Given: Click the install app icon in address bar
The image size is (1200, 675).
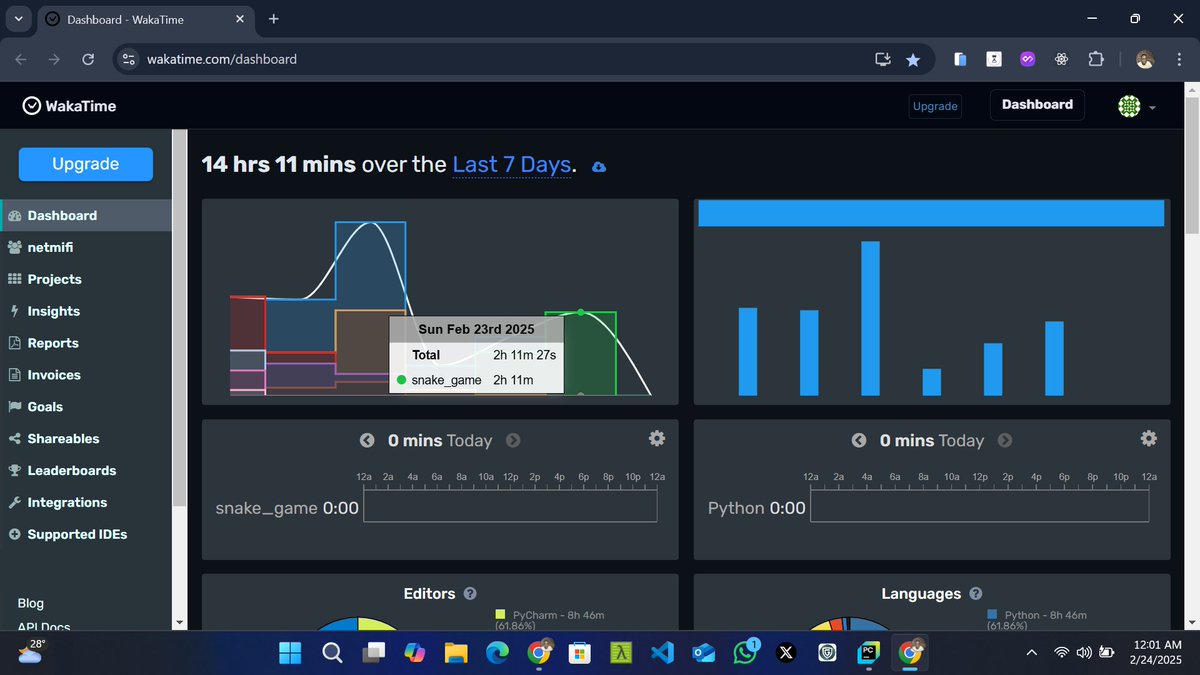Looking at the screenshot, I should point(882,59).
